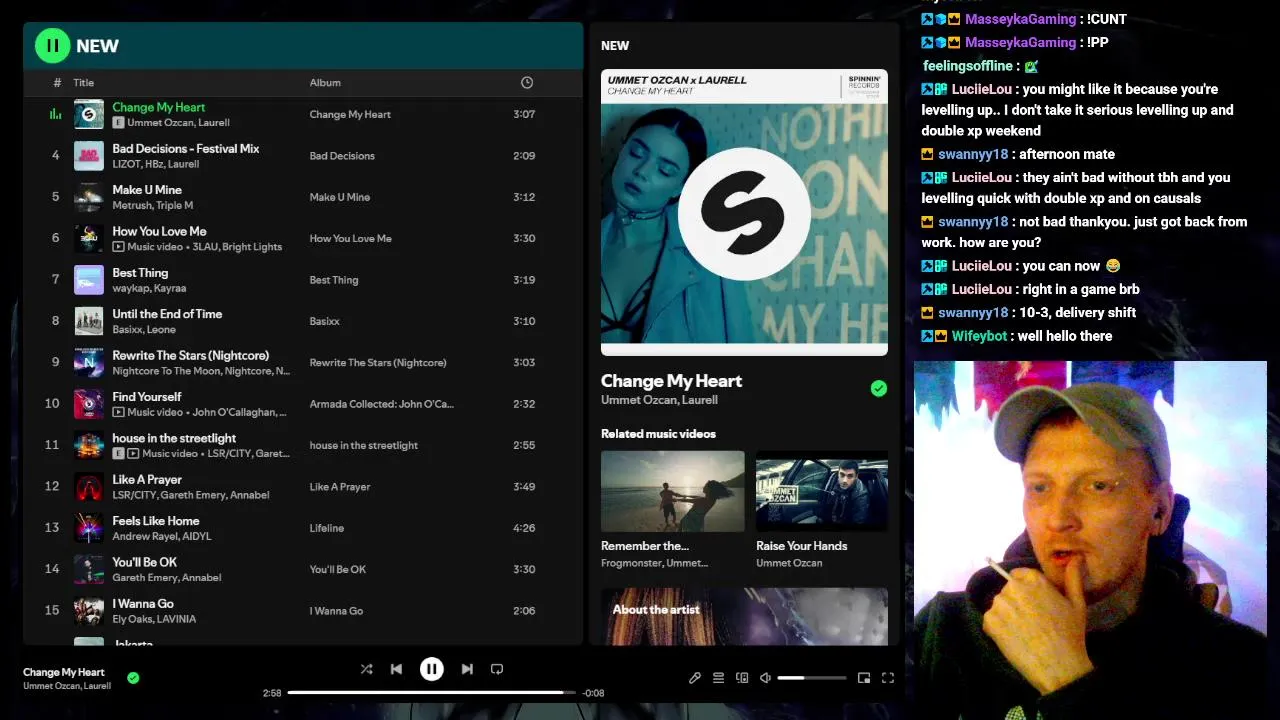
Task: Toggle saved check beside Change My Heart title
Action: (x=879, y=388)
